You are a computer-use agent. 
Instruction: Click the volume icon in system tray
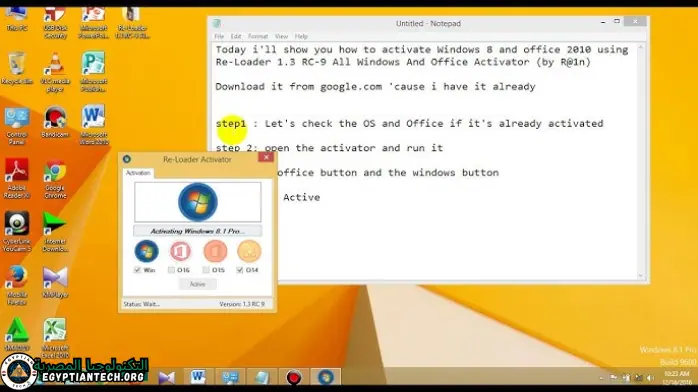pos(650,378)
